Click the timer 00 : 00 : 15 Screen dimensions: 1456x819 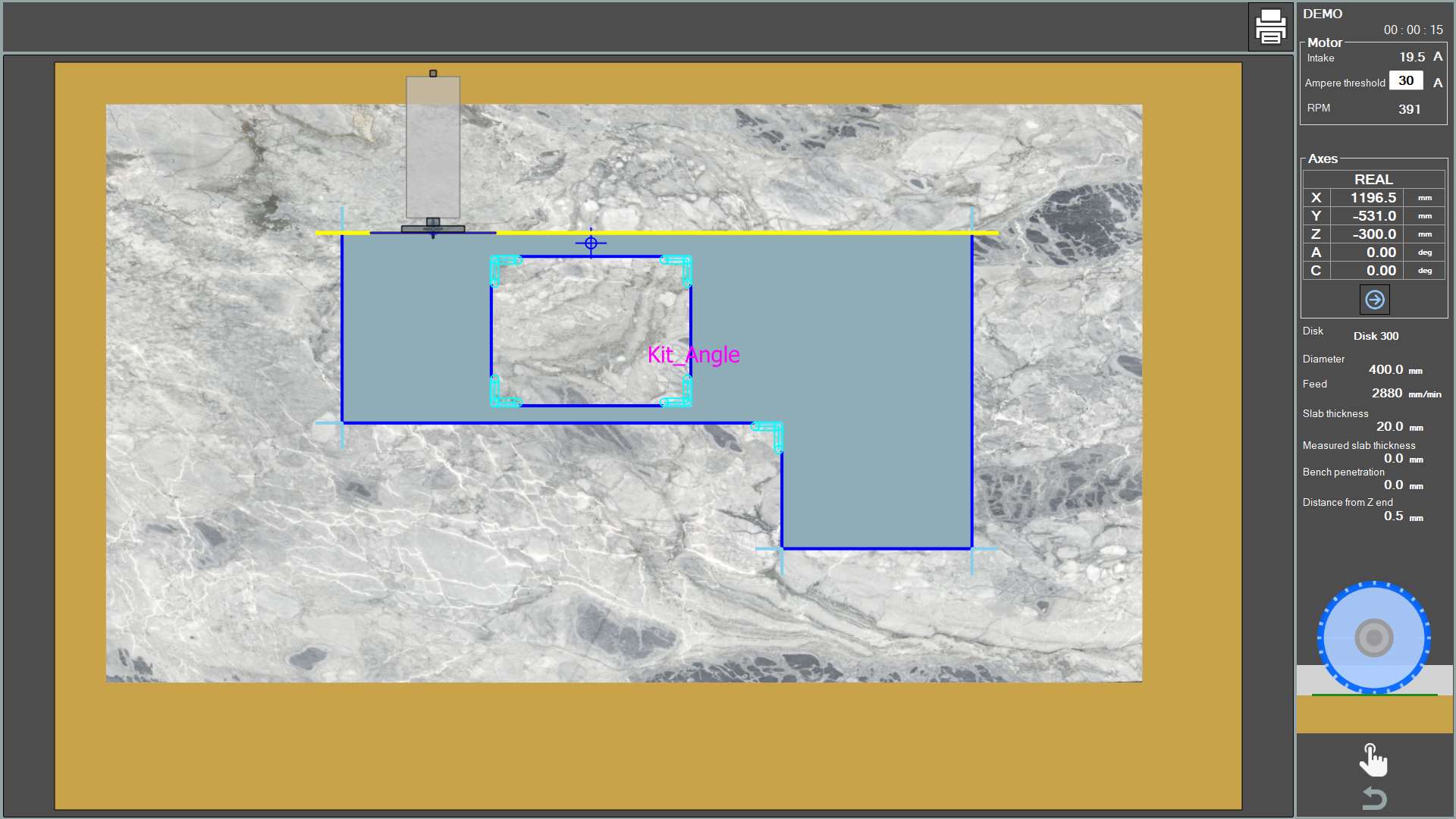tap(1413, 30)
